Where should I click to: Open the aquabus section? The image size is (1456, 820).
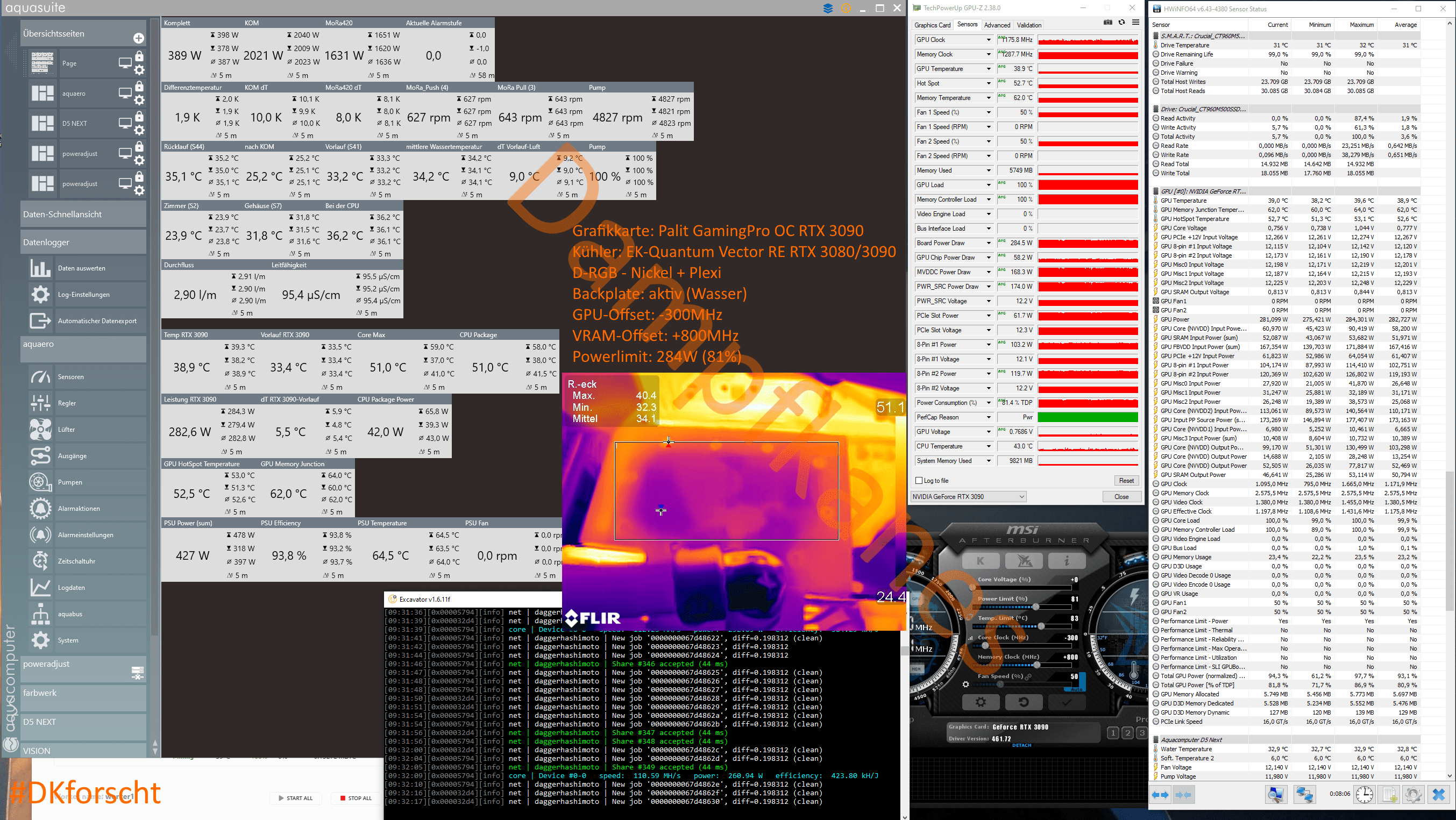tap(87, 614)
